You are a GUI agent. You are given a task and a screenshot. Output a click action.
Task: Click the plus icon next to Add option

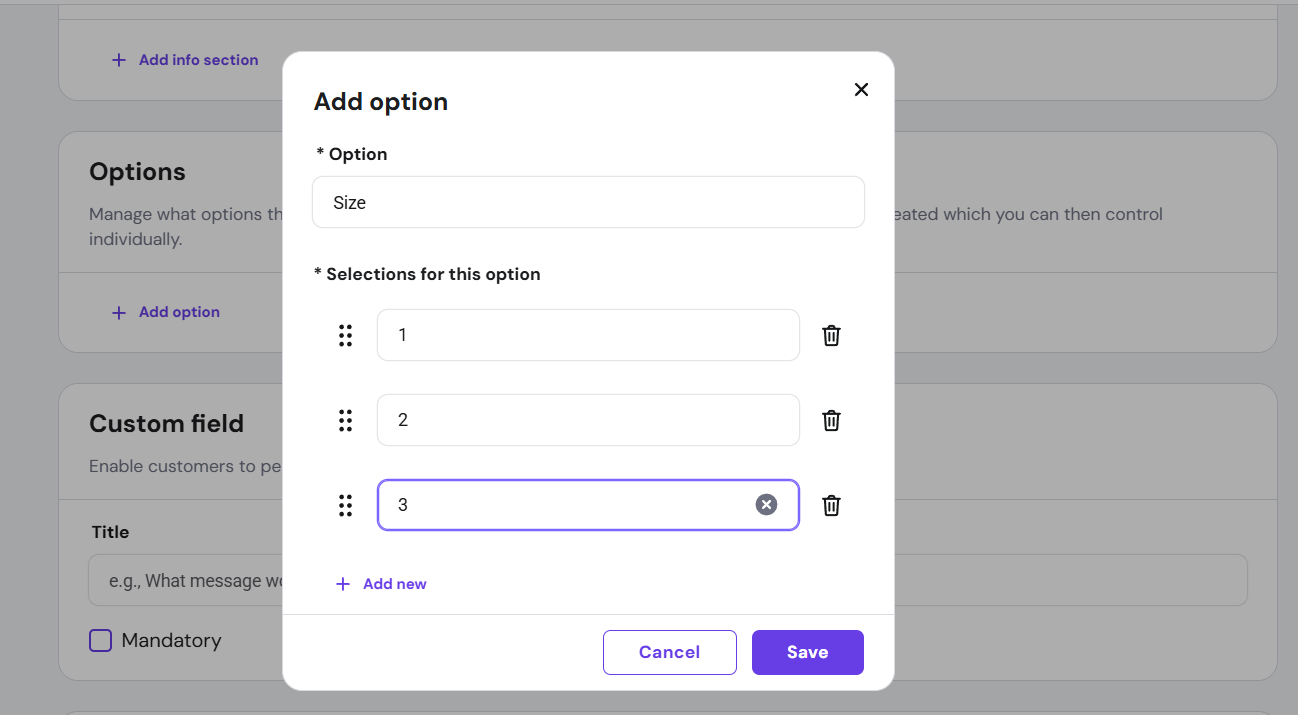click(x=118, y=311)
